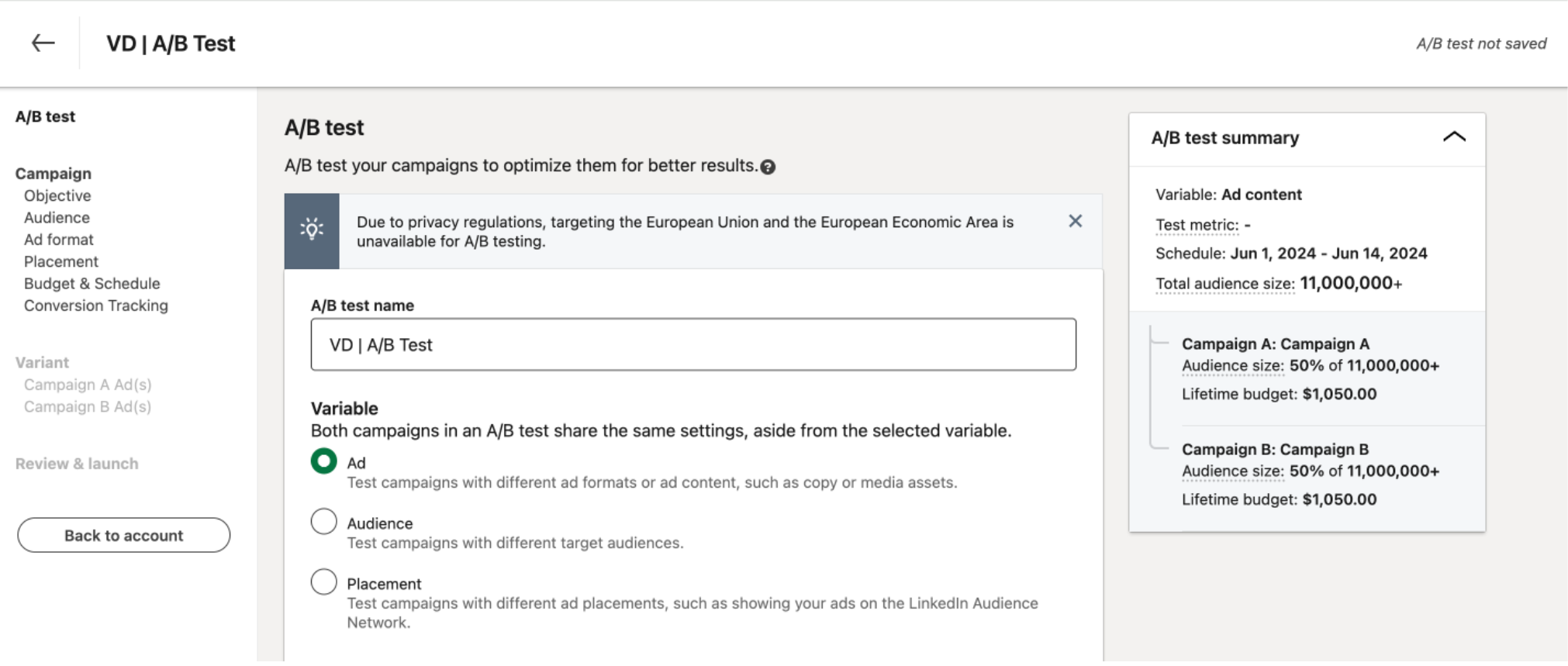The height and width of the screenshot is (666, 1568).
Task: Click the 'Campaign B: Campaign B' heading
Action: click(1276, 449)
